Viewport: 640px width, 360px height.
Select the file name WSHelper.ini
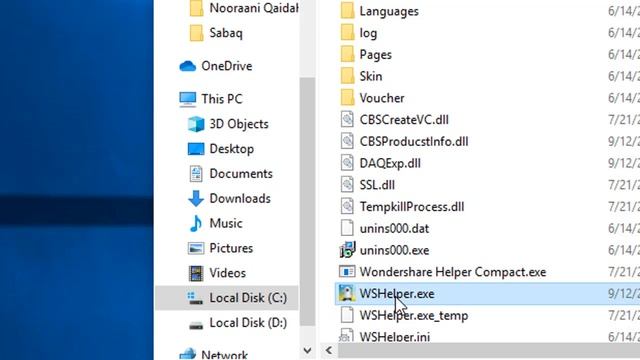(395, 337)
